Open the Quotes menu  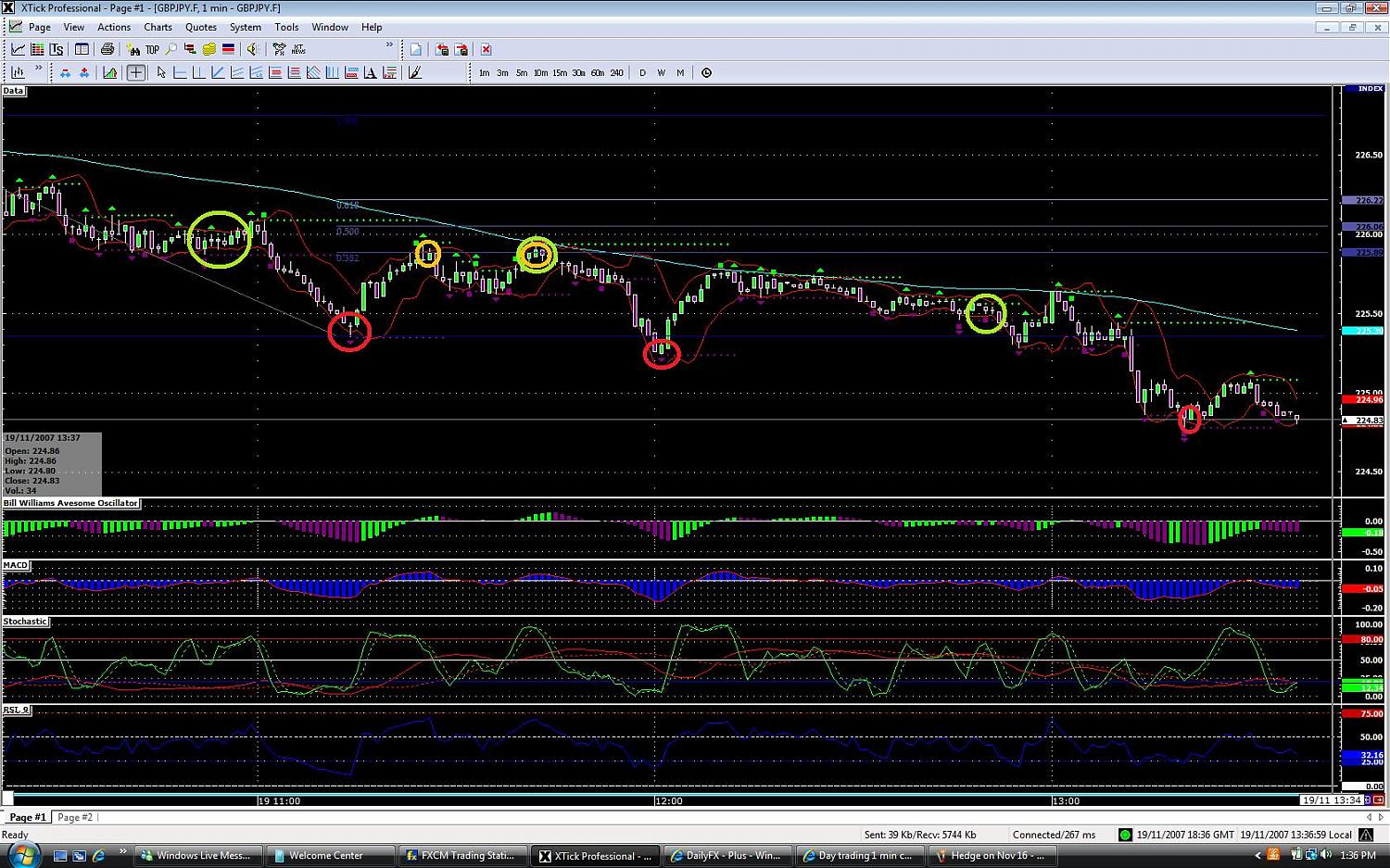(200, 27)
